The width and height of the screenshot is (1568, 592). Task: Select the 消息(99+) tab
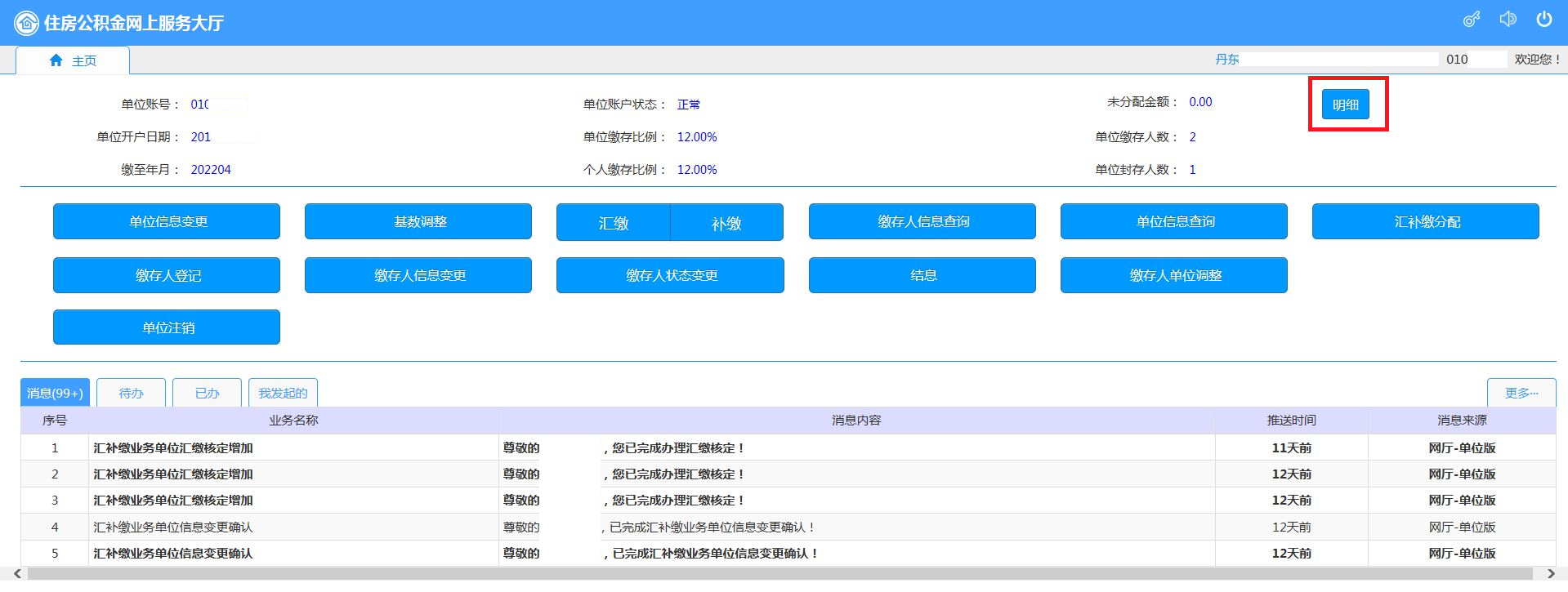tap(55, 393)
